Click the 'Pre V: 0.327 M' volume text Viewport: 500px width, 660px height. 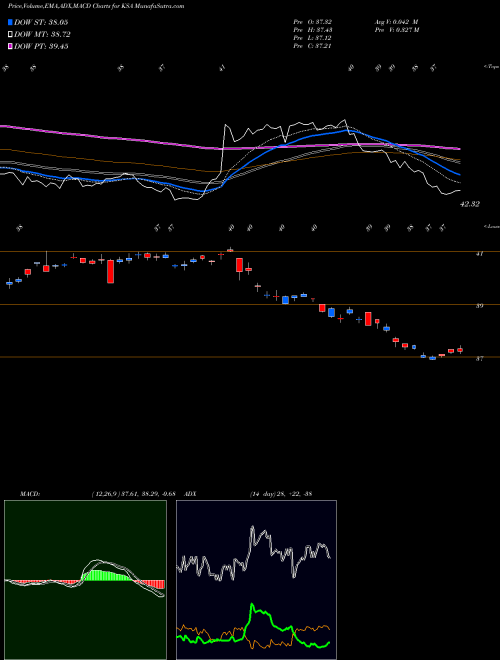[396, 30]
